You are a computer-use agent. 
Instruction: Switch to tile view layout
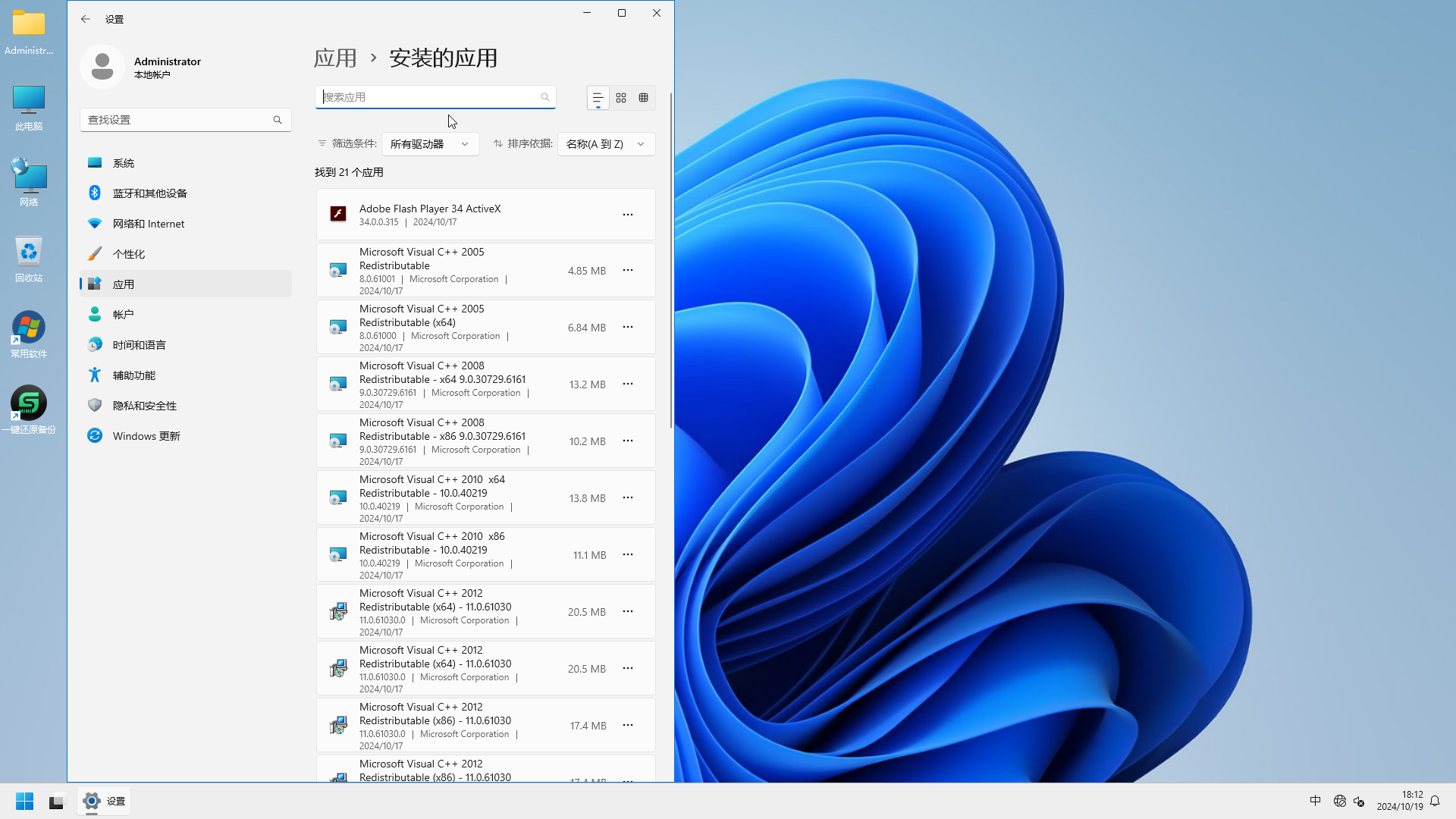[644, 98]
